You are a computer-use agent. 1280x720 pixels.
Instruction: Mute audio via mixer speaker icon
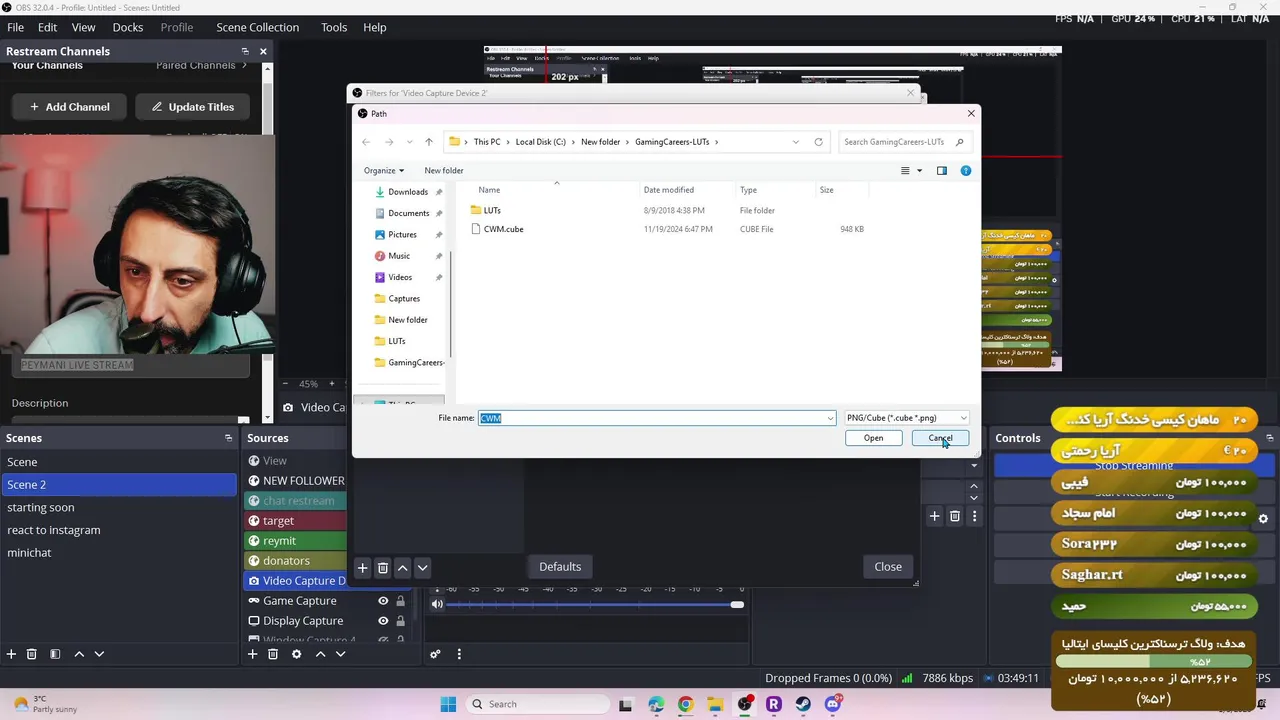[x=437, y=604]
